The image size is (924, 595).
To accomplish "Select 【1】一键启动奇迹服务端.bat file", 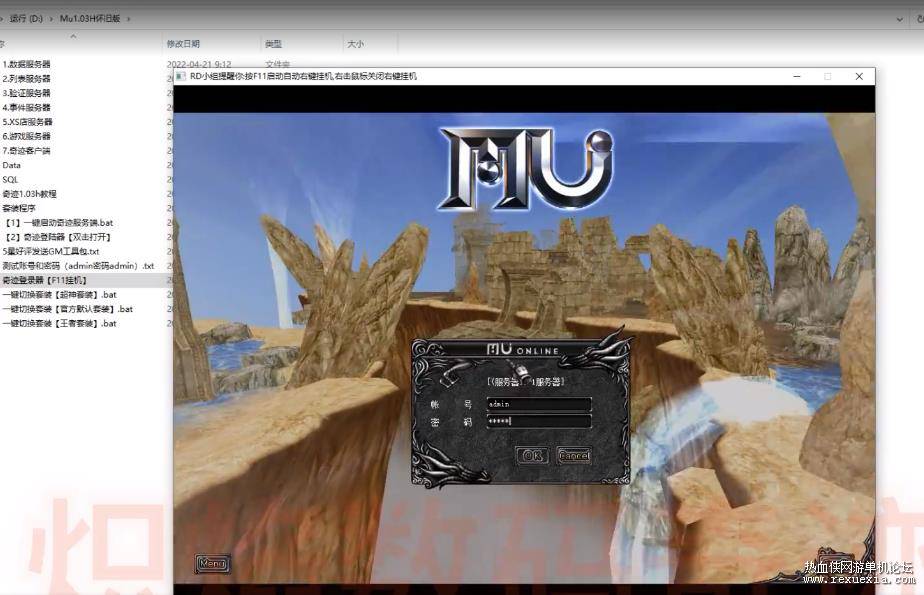I will click(x=58, y=223).
